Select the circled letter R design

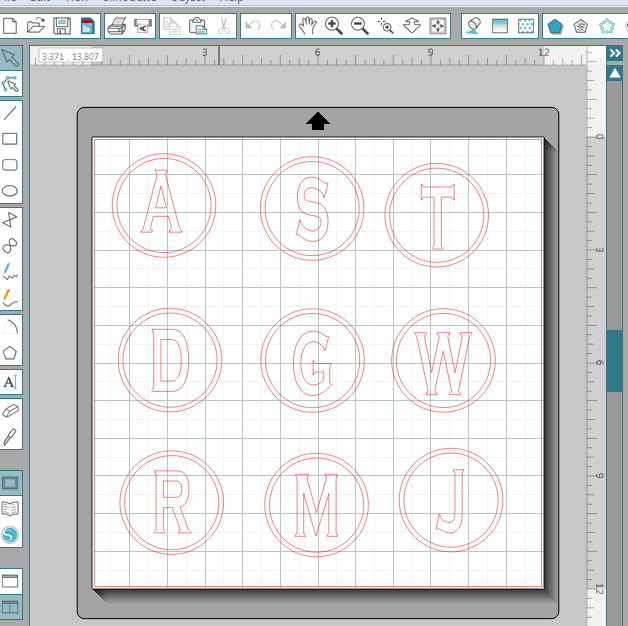tap(171, 502)
